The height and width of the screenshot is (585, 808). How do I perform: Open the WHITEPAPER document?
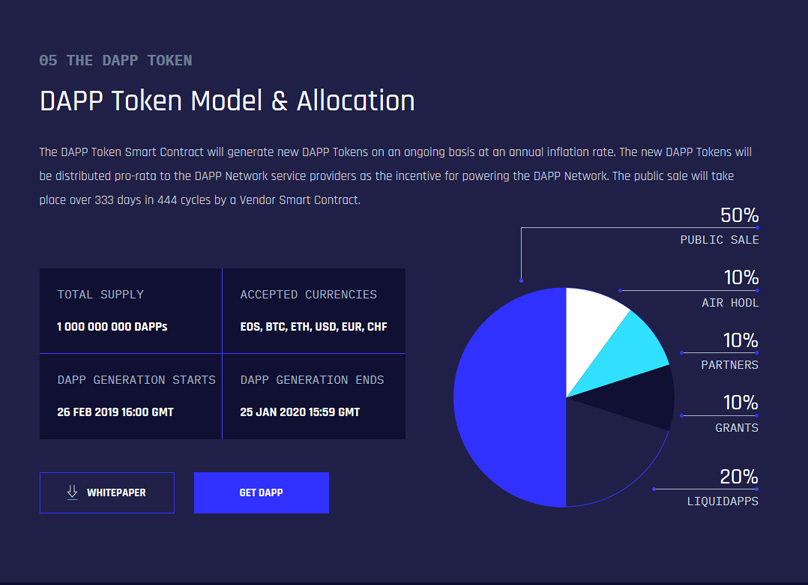tap(107, 492)
